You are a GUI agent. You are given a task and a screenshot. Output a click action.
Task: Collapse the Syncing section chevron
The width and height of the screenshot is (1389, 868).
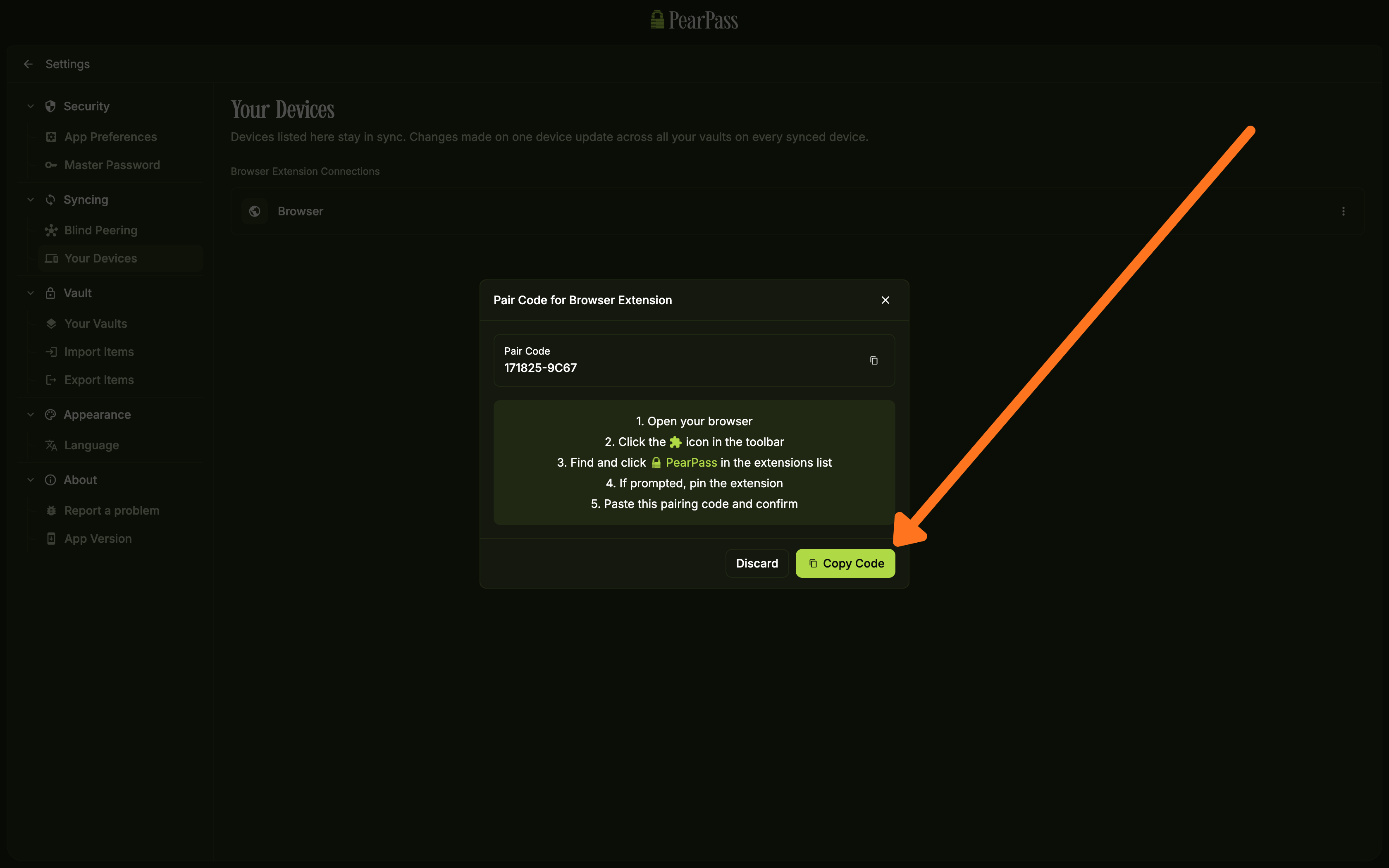[31, 200]
